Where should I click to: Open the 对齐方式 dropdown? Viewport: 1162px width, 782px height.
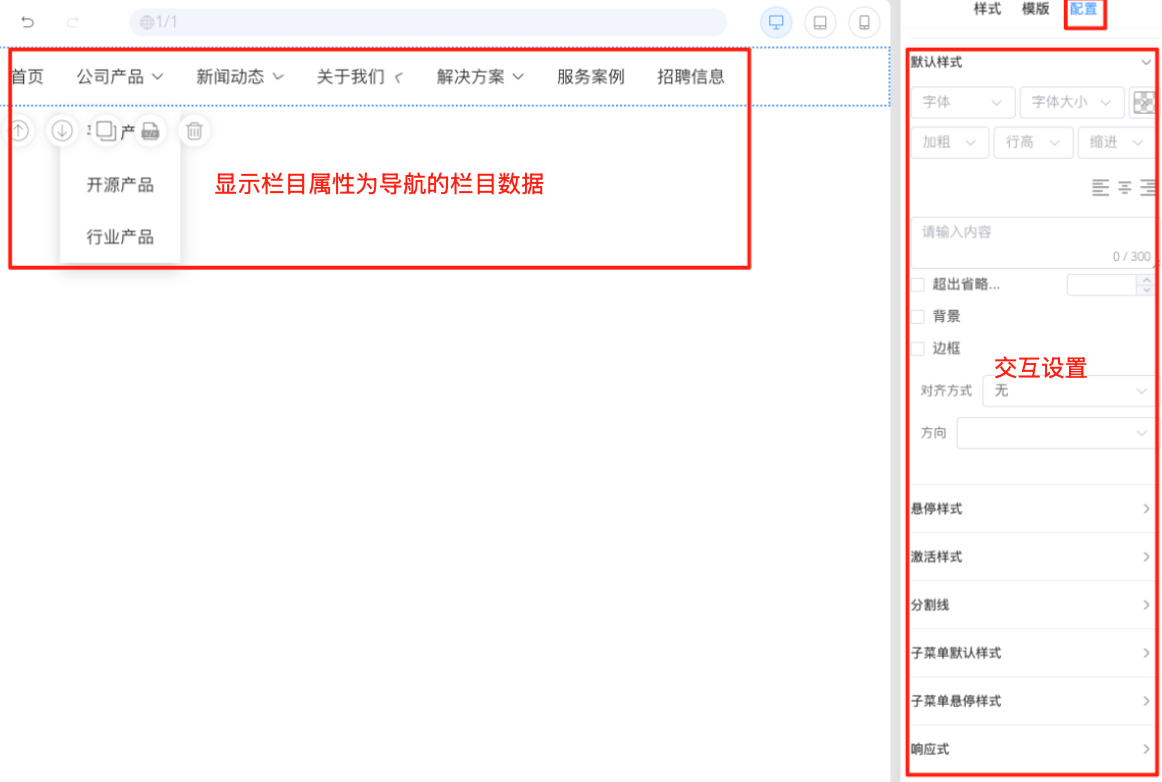click(x=1069, y=391)
